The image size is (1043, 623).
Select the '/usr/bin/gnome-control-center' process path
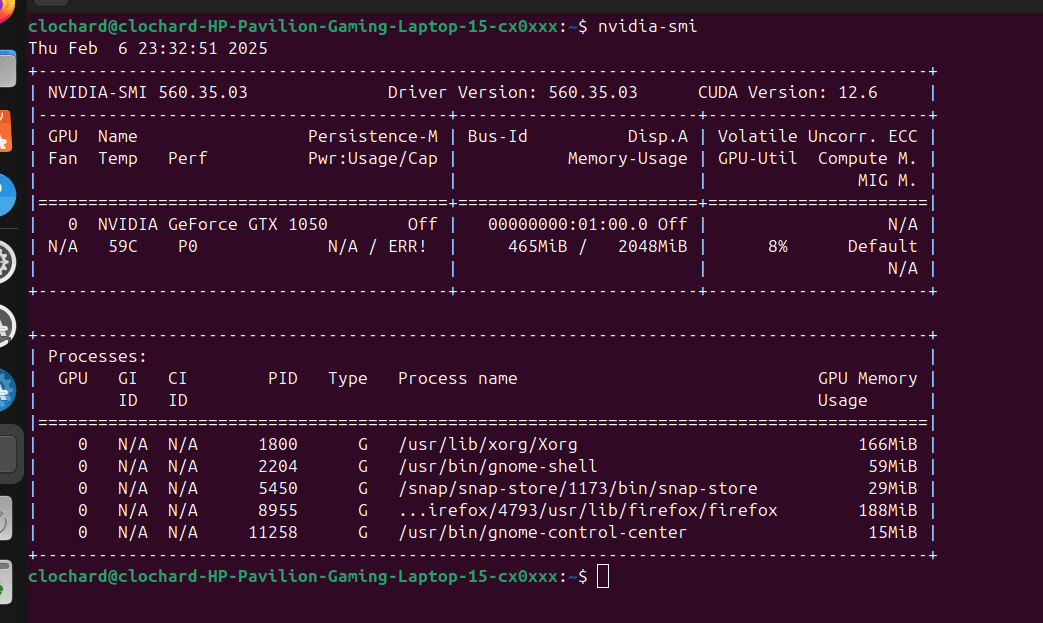coord(542,533)
